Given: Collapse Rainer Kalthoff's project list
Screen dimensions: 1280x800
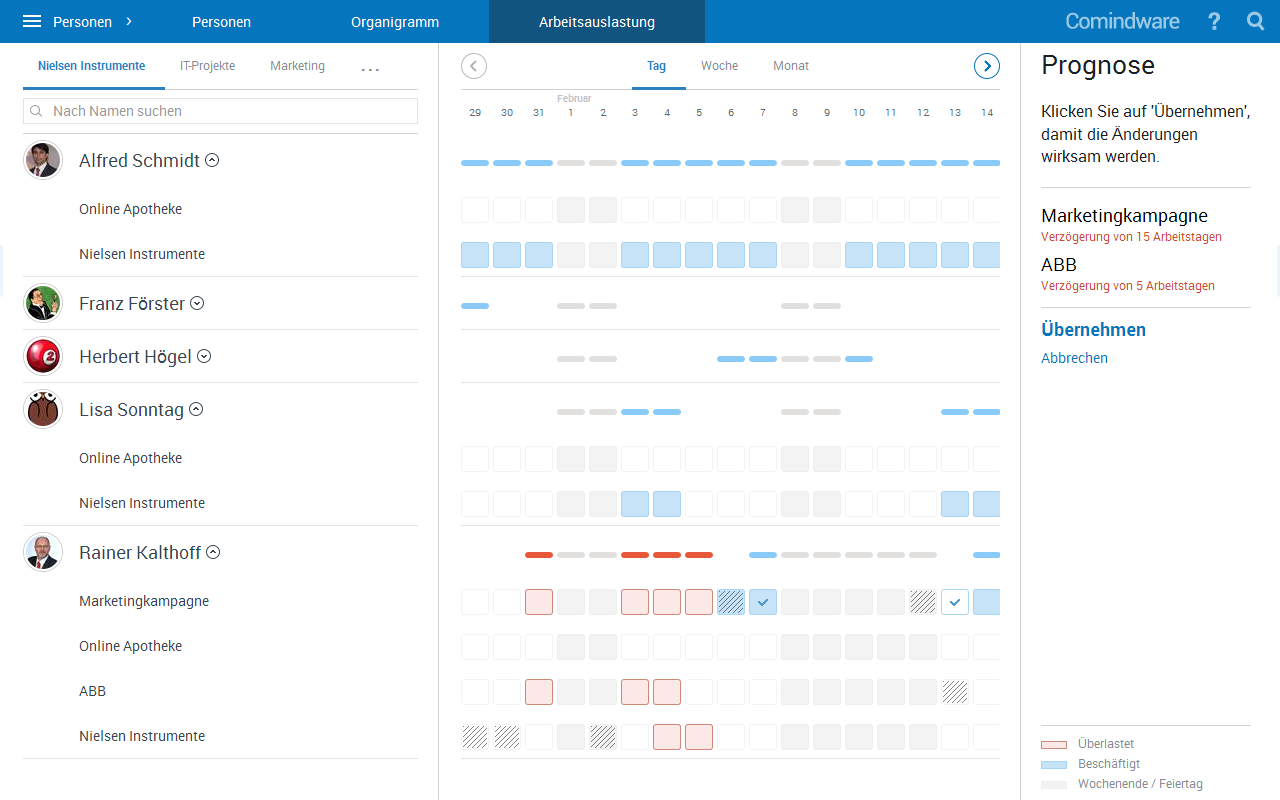Looking at the screenshot, I should coord(213,552).
